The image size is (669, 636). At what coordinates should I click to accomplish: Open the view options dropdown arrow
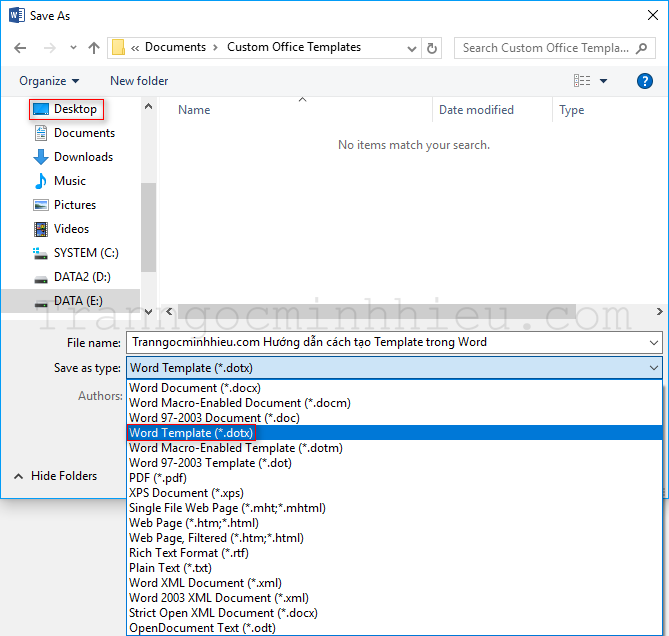point(604,81)
